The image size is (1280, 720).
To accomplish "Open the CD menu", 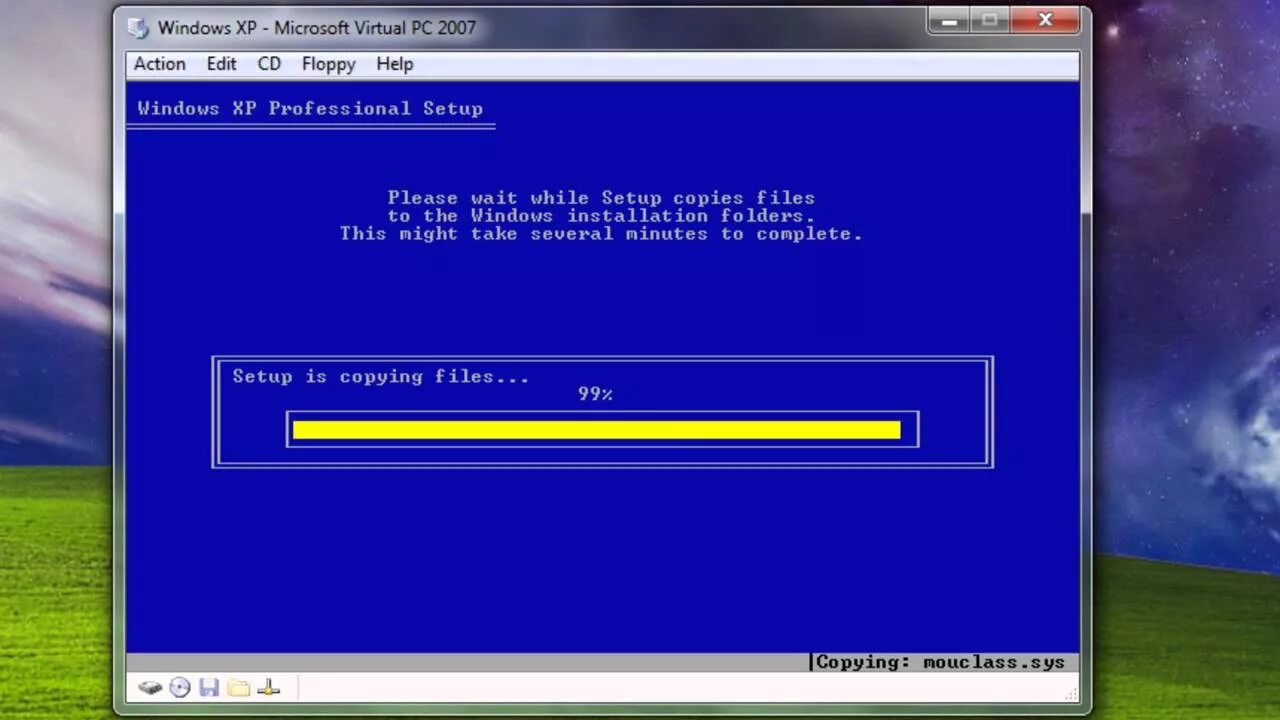I will pyautogui.click(x=269, y=64).
